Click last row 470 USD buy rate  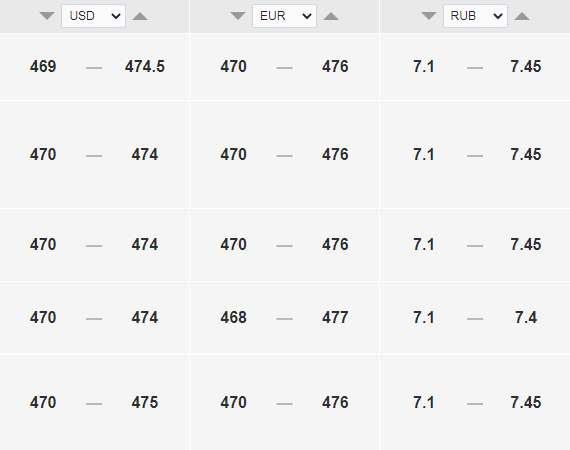tap(43, 402)
